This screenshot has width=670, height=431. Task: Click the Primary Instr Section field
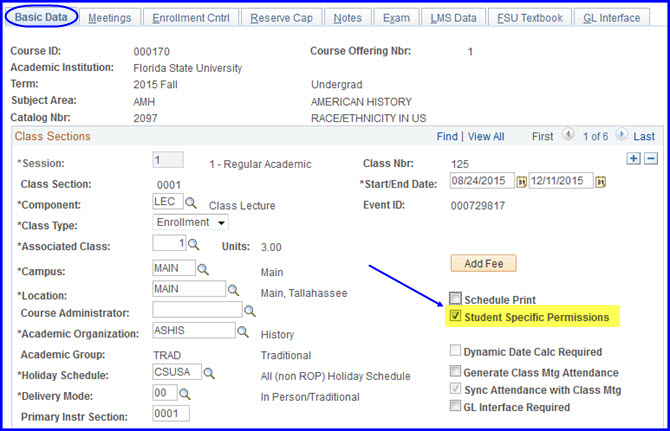coord(171,413)
